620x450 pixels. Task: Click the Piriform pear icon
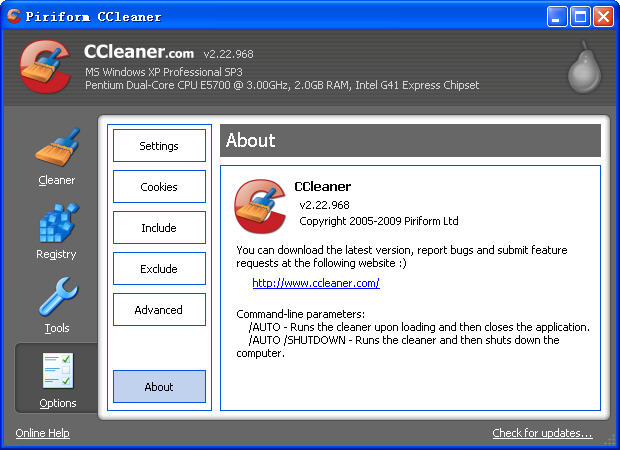pos(582,67)
